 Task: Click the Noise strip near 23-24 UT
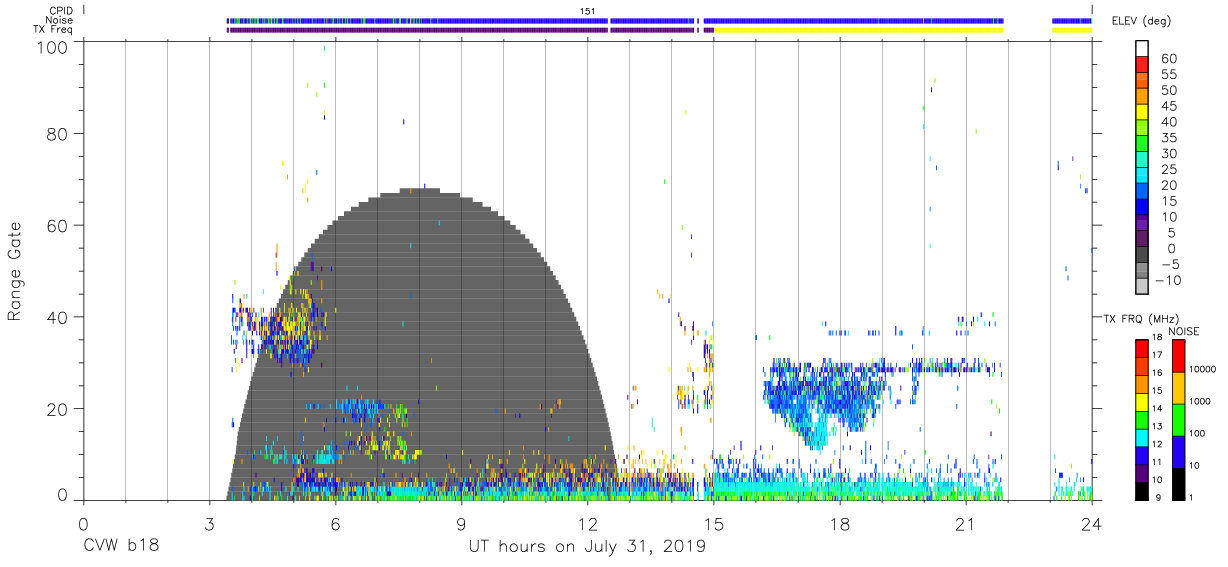pyautogui.click(x=1072, y=20)
